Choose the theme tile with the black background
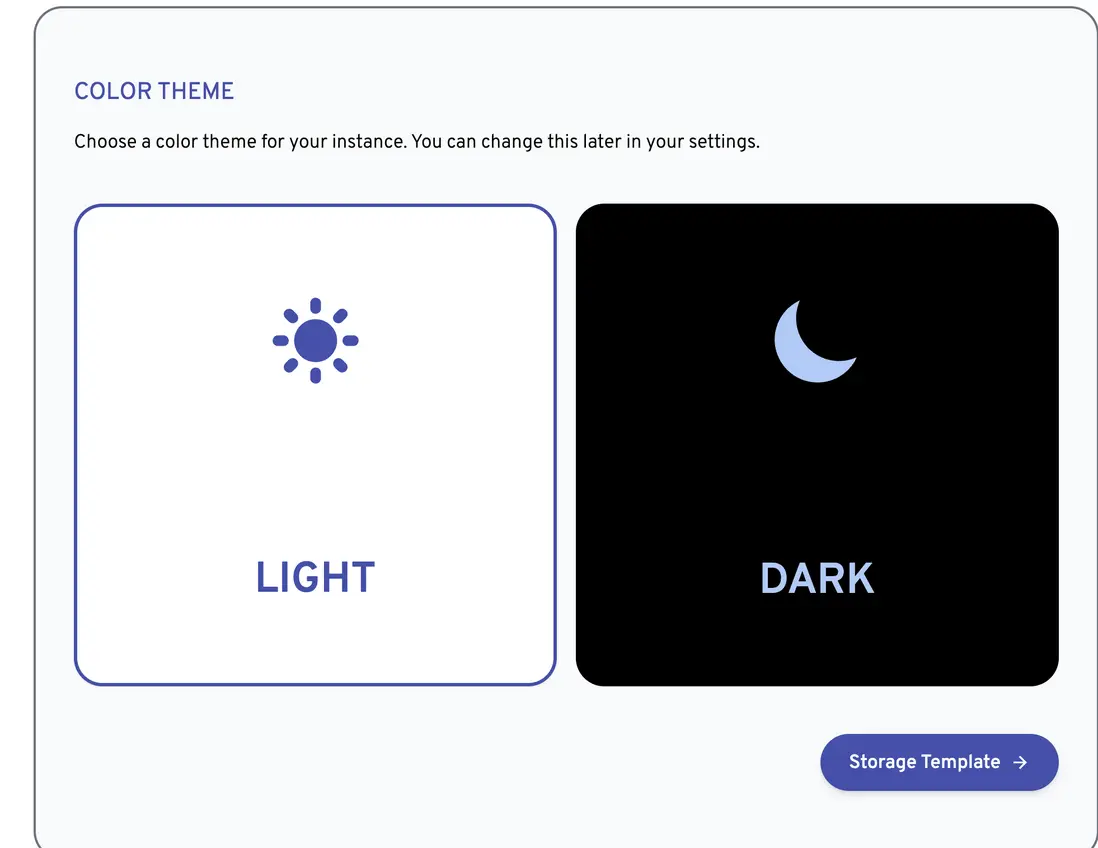Screen dimensions: 1098x848 click(x=817, y=445)
